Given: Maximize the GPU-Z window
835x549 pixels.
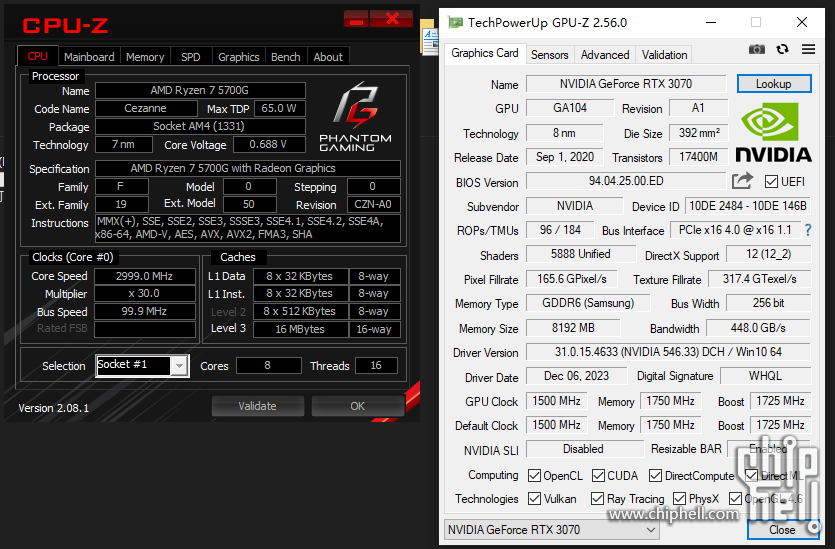Looking at the screenshot, I should [x=756, y=22].
